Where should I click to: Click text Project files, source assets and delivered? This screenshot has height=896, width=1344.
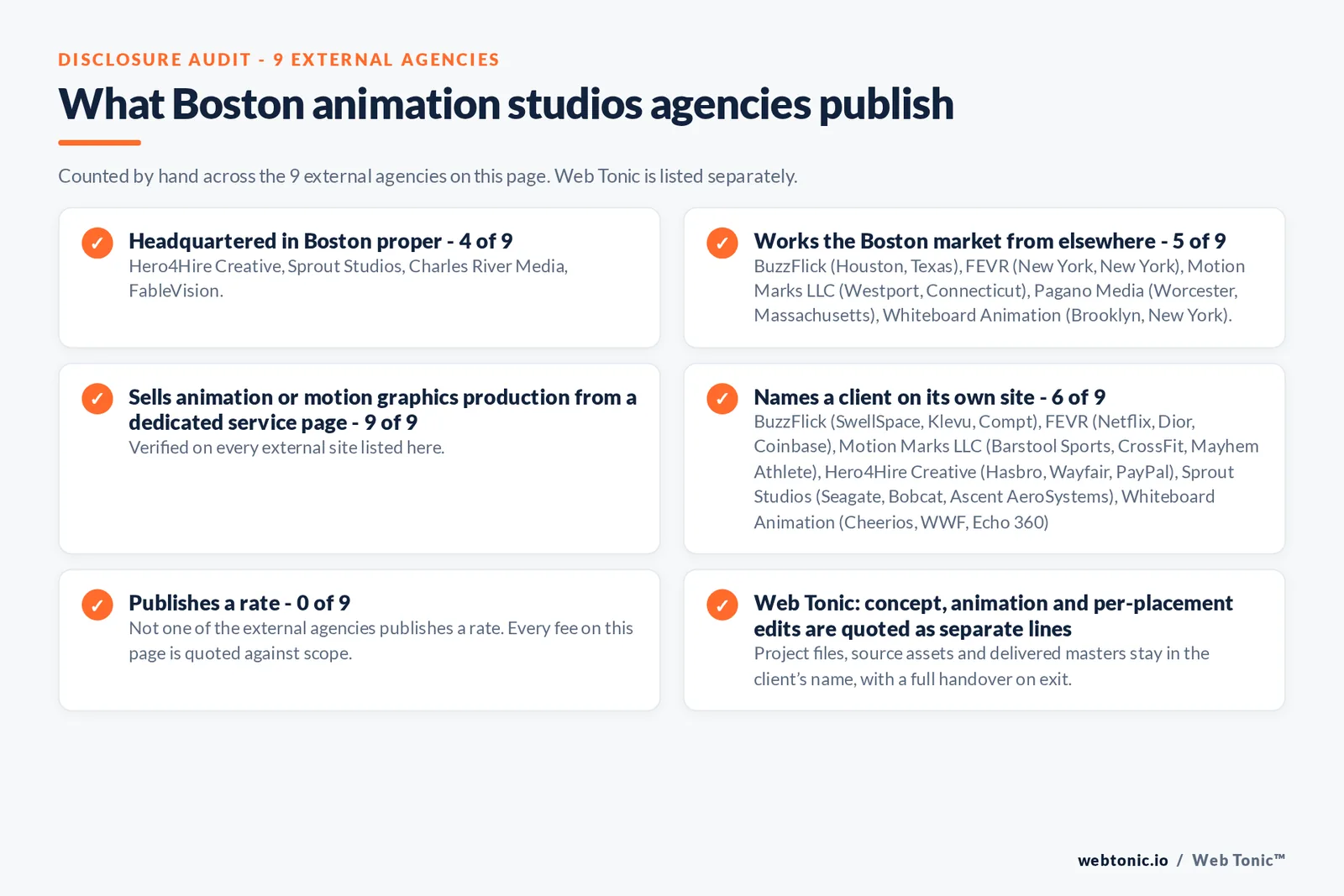coord(981,666)
